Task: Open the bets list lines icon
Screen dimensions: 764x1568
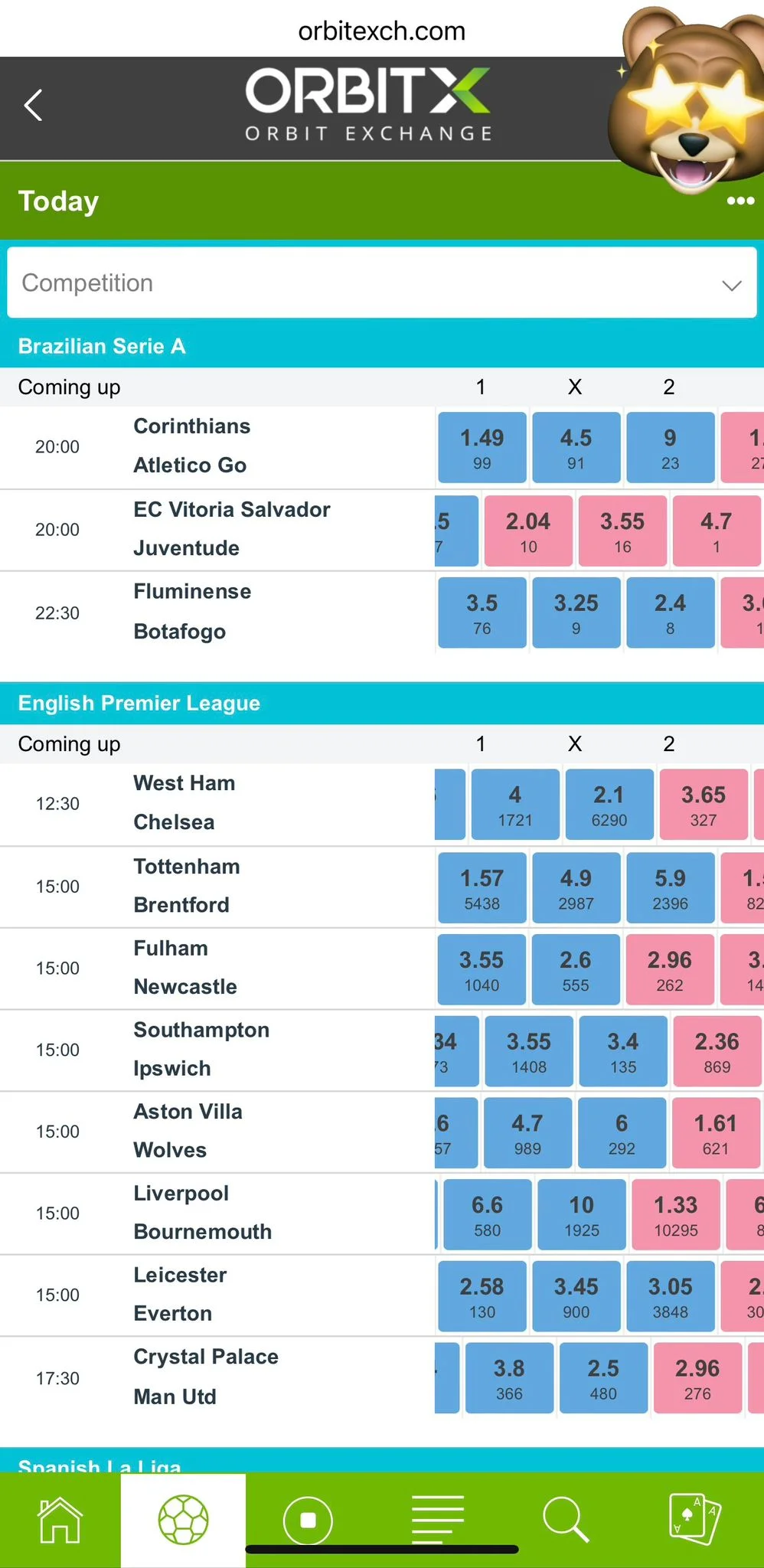Action: coord(437,1520)
